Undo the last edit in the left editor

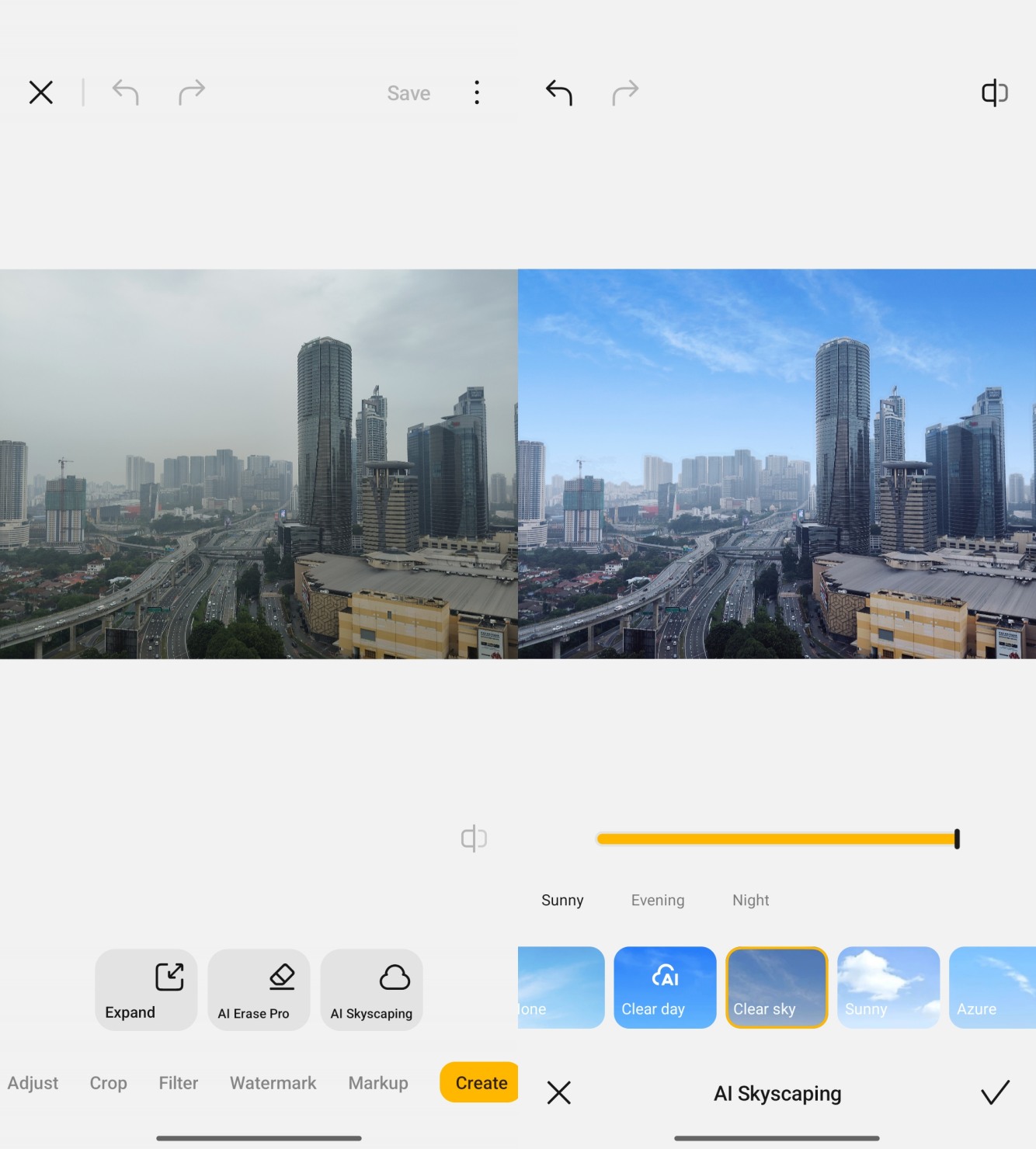click(x=125, y=92)
